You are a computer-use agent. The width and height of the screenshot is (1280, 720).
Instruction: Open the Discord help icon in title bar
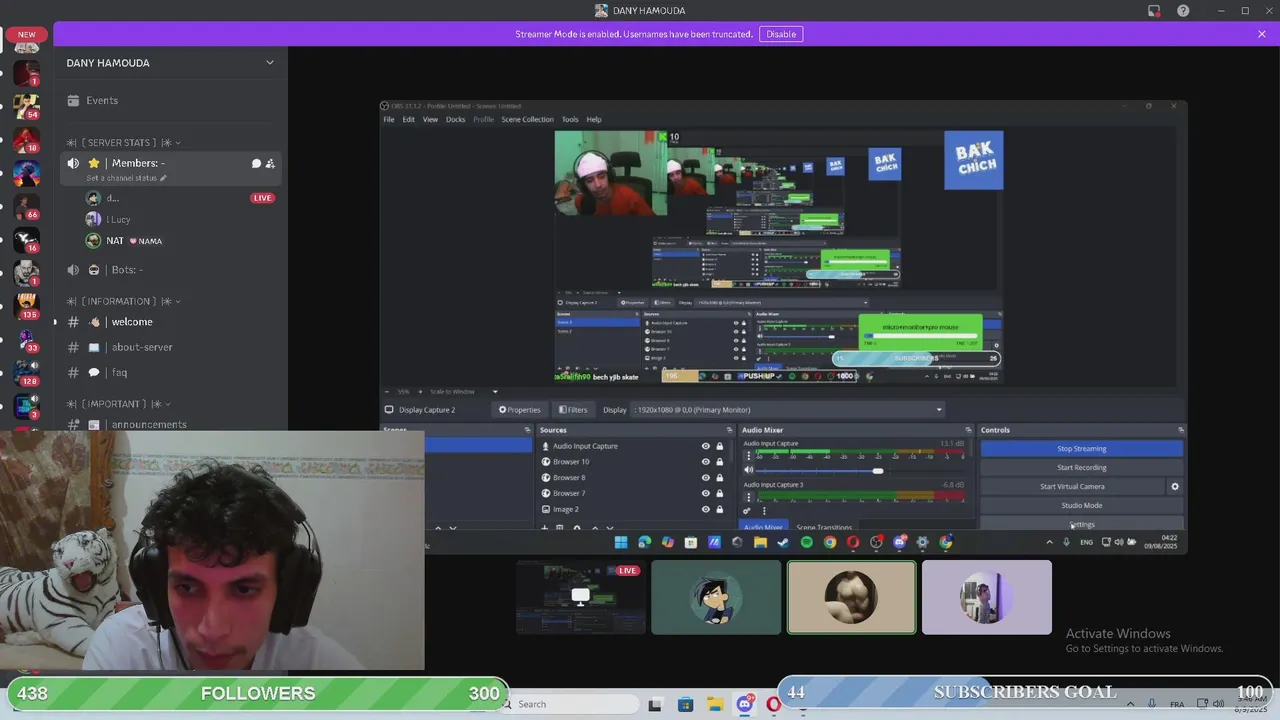[x=1184, y=11]
